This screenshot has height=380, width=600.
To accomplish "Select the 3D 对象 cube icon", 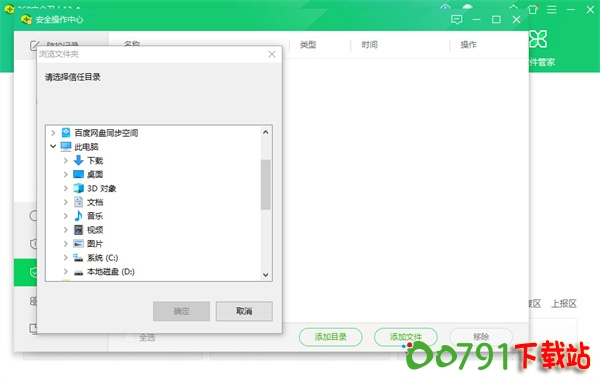I will [78, 188].
